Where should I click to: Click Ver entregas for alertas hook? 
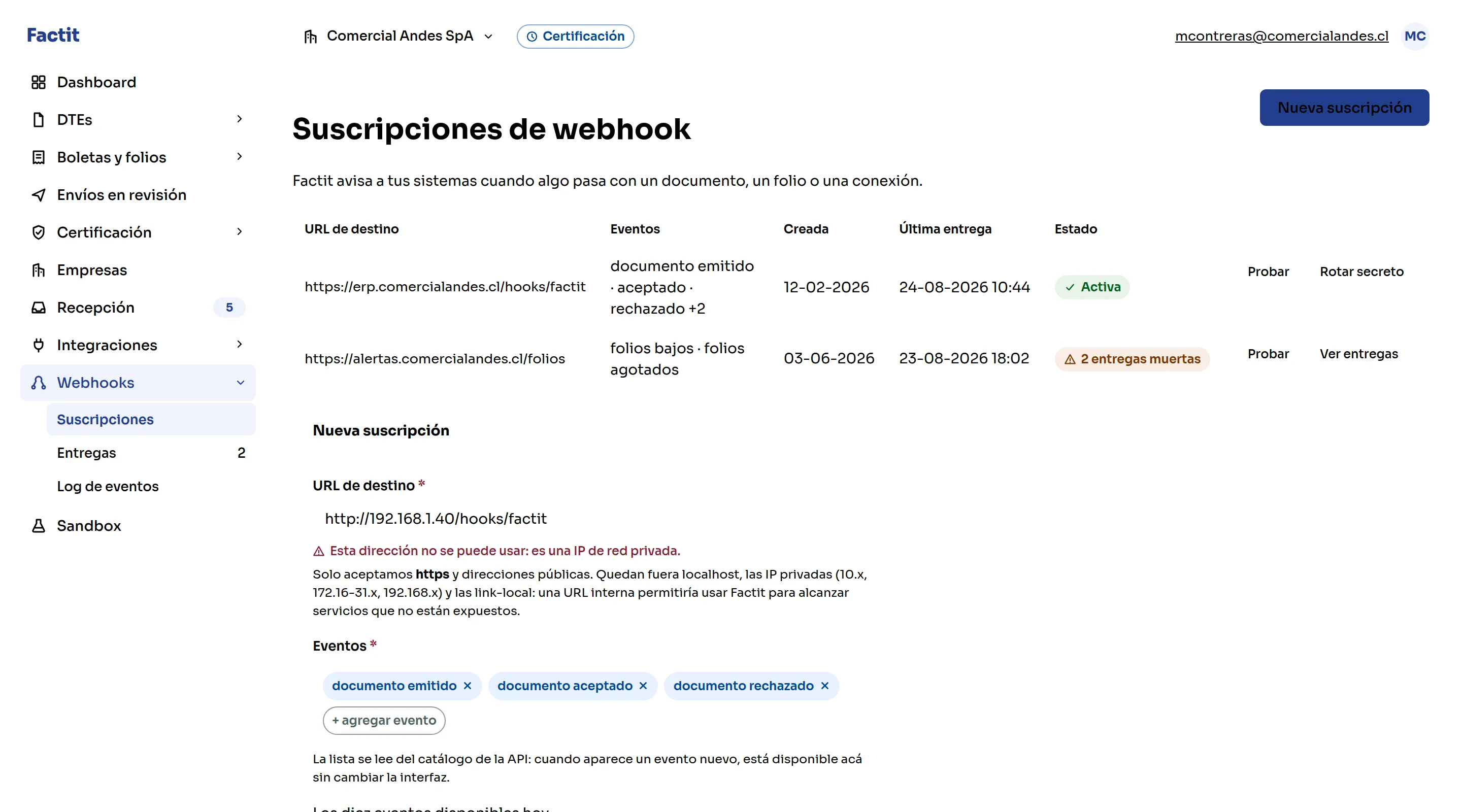[1359, 354]
